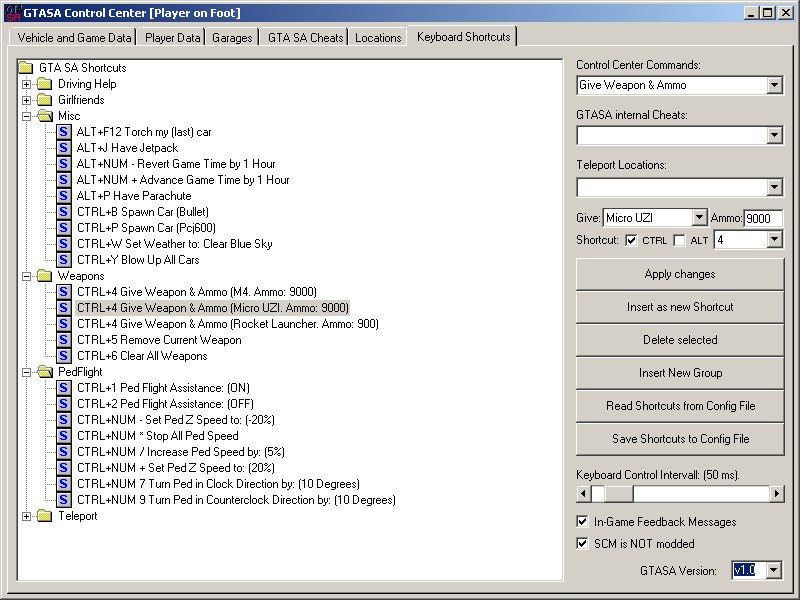Image resolution: width=800 pixels, height=600 pixels.
Task: Click the S icon next to "CTRL+1 Ped Flight Assistance: (ON)"
Action: tap(62, 387)
